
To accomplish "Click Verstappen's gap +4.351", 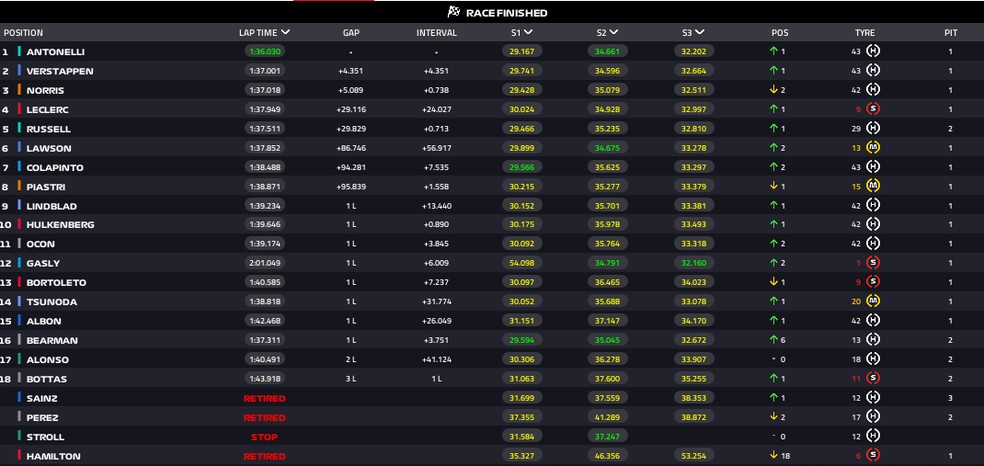I will 351,71.
